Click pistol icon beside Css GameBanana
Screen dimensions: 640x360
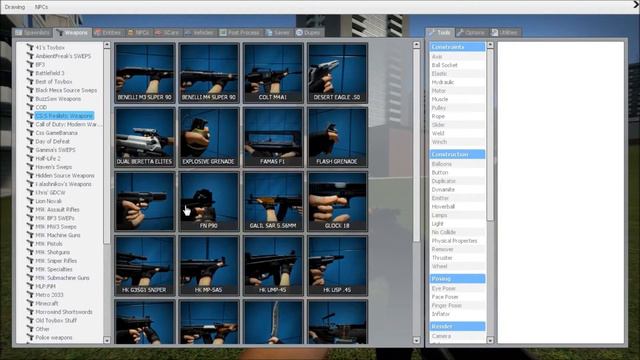tap(30, 133)
